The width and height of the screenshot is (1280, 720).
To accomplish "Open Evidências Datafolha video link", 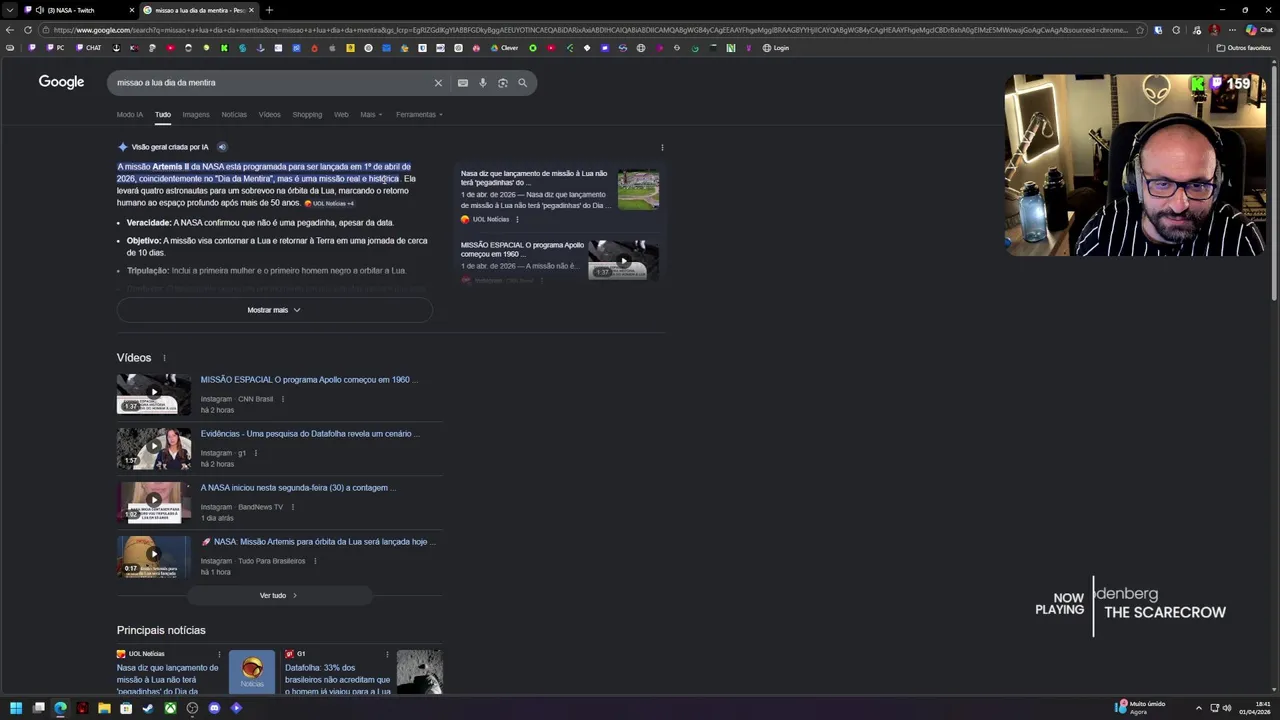I will pyautogui.click(x=310, y=434).
